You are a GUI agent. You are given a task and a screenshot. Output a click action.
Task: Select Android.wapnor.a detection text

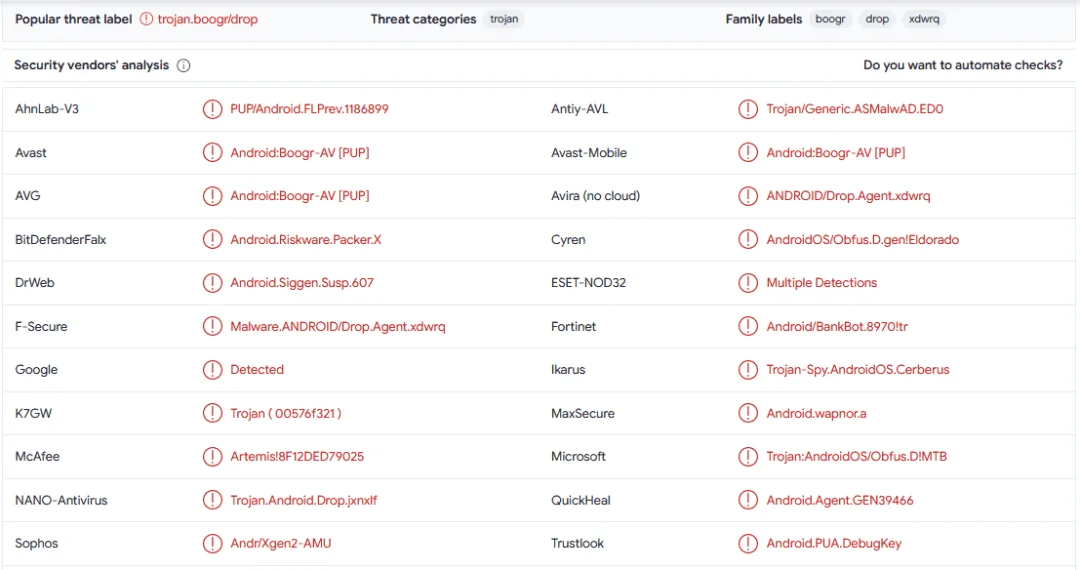[x=816, y=414]
